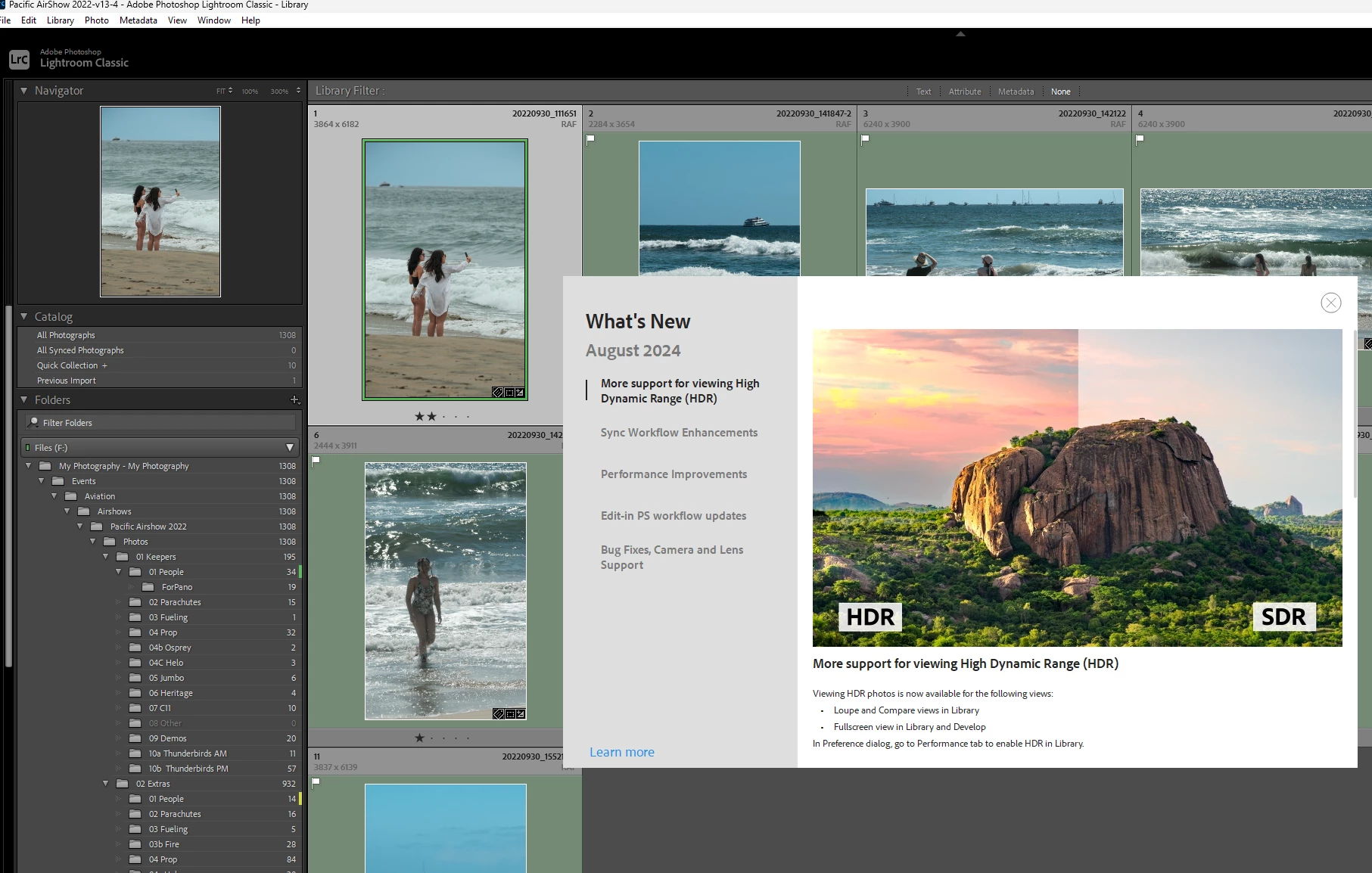Select the Attribute library filter tab

tap(965, 92)
